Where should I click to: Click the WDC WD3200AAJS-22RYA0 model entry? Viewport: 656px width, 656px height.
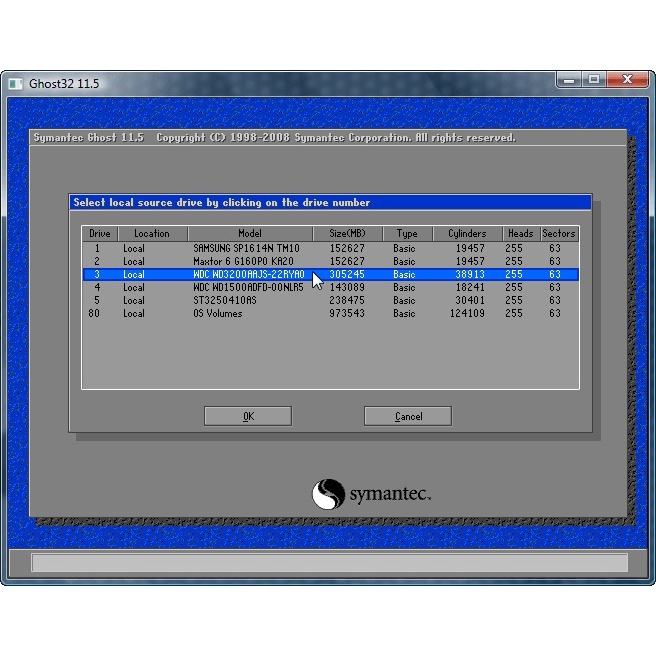click(x=249, y=274)
